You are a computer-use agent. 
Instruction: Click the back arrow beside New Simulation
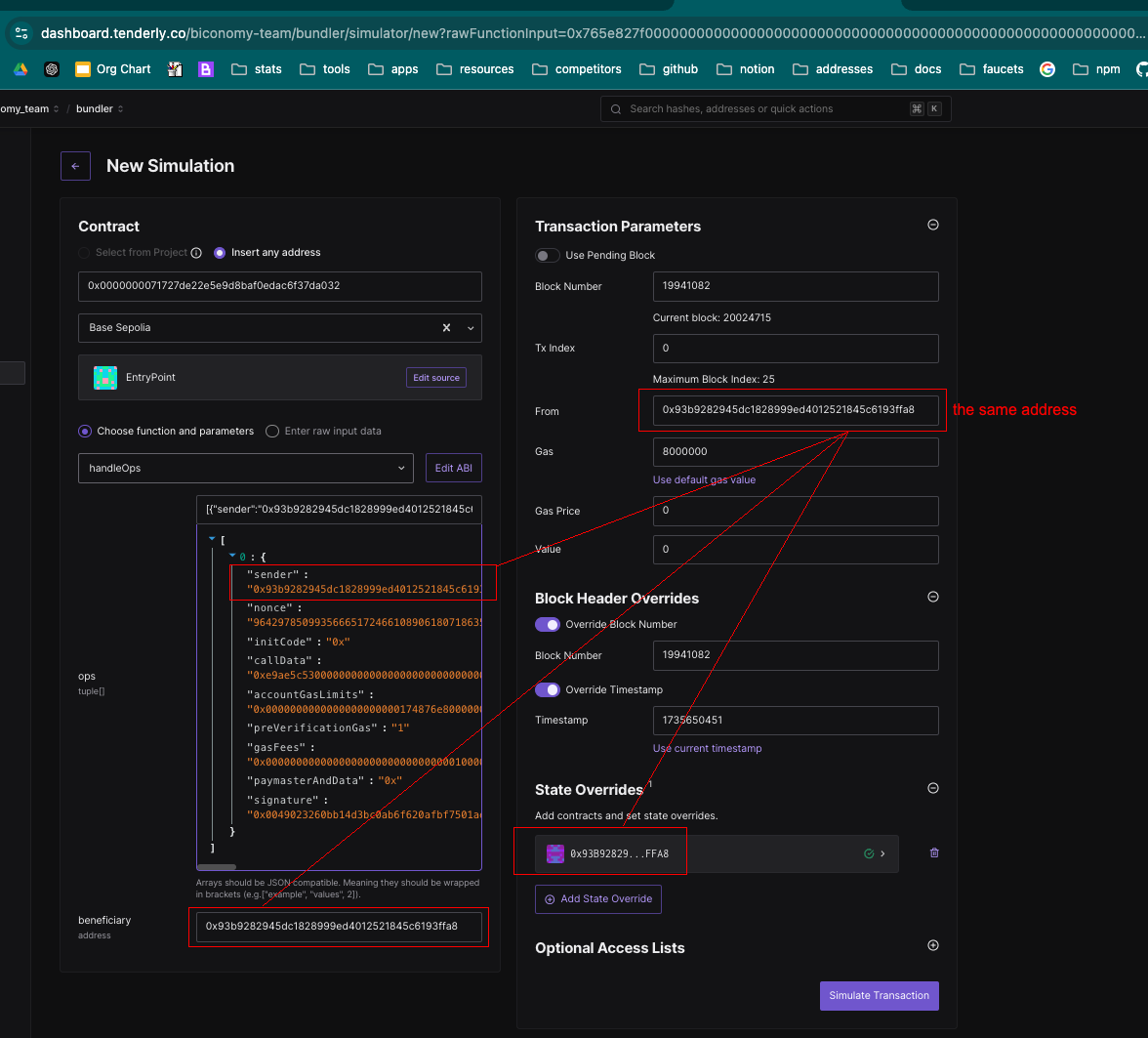coord(75,166)
